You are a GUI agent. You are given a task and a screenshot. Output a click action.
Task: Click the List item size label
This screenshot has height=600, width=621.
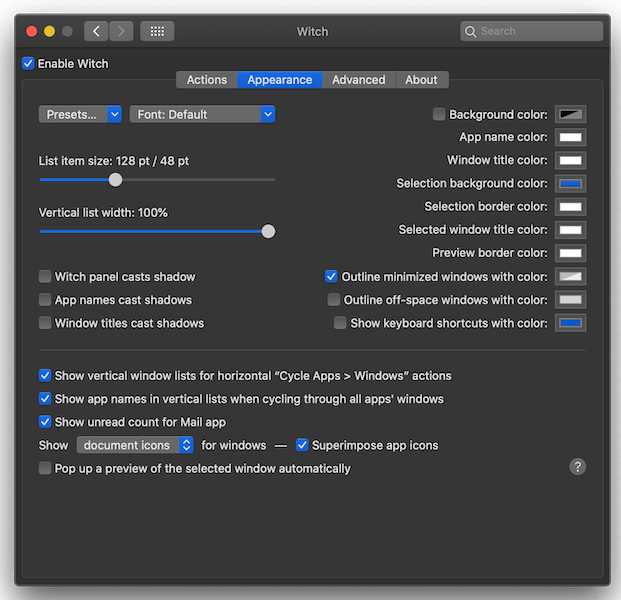click(x=114, y=161)
